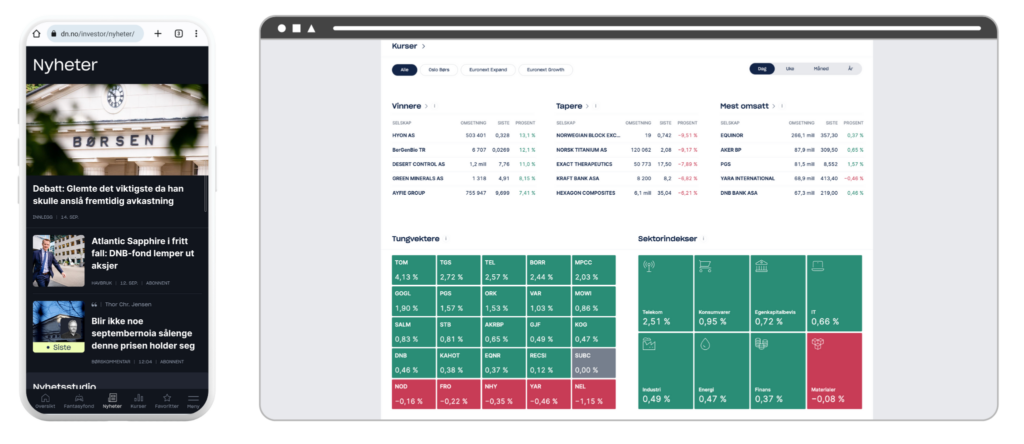Tap the Kurser icon in the bottom nav

(138, 397)
